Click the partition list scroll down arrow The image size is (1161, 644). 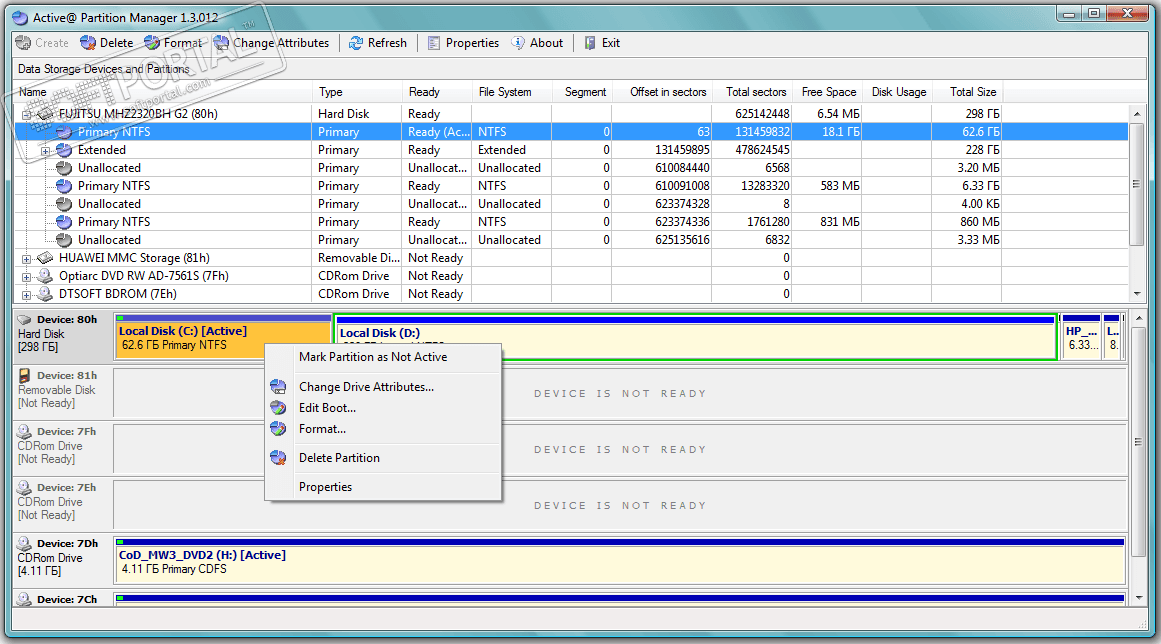[1137, 294]
